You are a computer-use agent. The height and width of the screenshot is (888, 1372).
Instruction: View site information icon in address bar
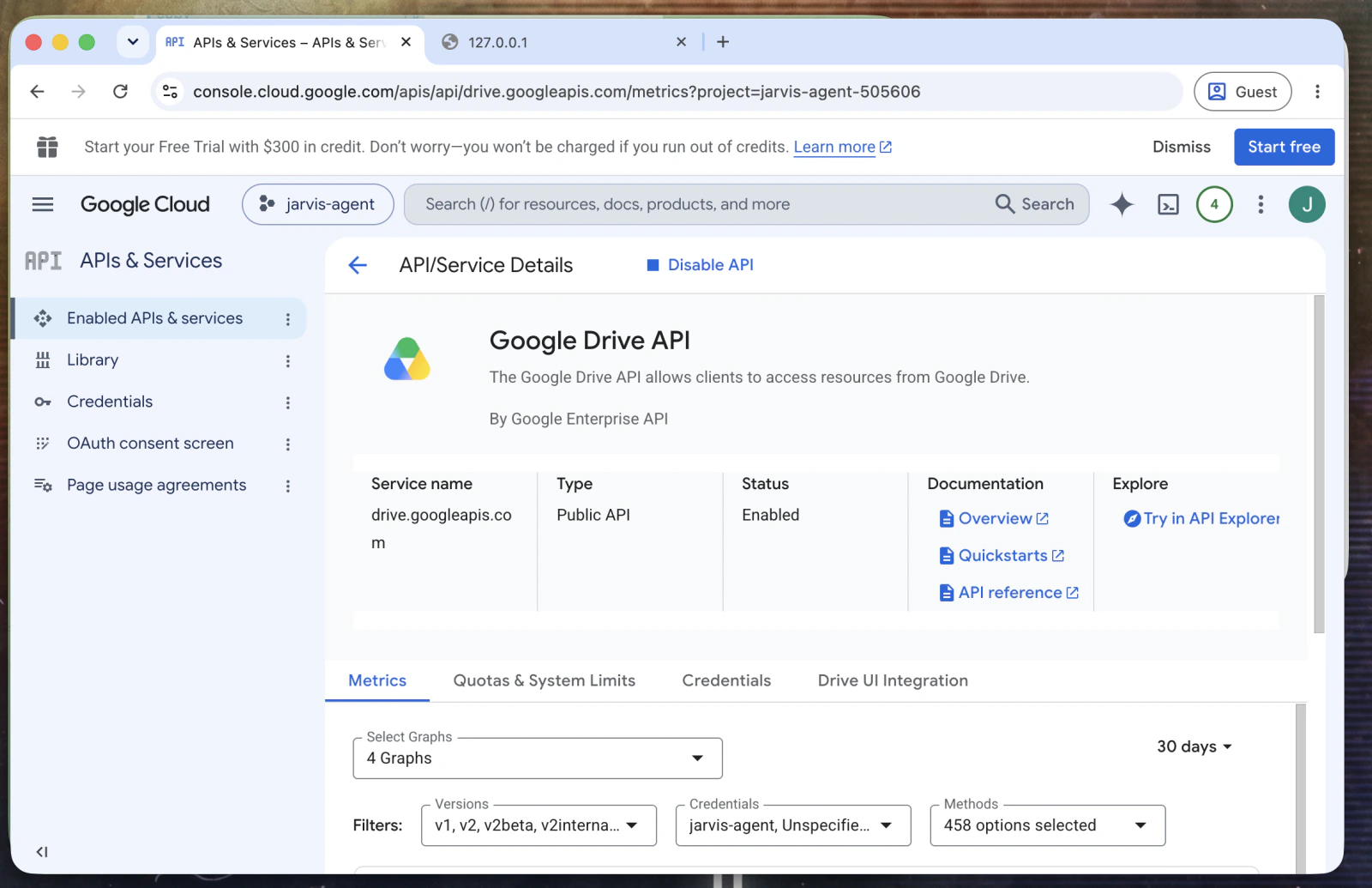(171, 92)
